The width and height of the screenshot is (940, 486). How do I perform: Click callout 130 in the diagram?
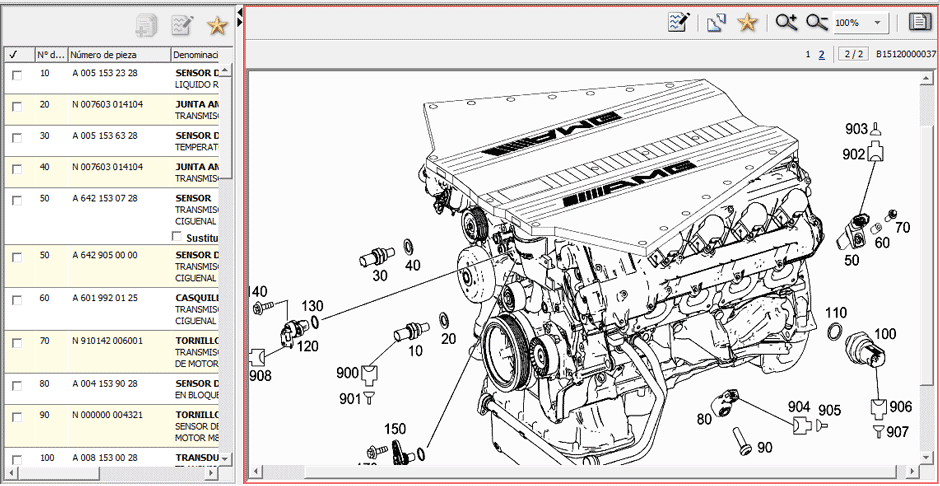pyautogui.click(x=312, y=306)
